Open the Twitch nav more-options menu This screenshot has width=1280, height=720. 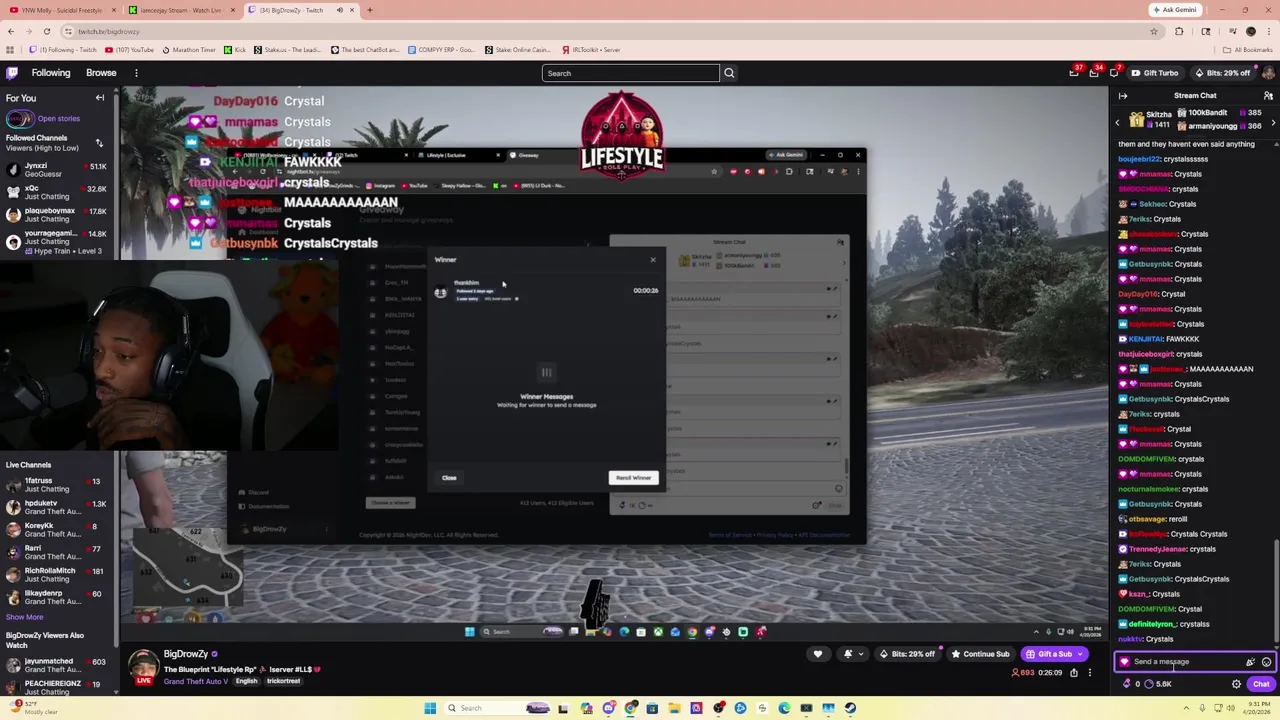(x=136, y=73)
